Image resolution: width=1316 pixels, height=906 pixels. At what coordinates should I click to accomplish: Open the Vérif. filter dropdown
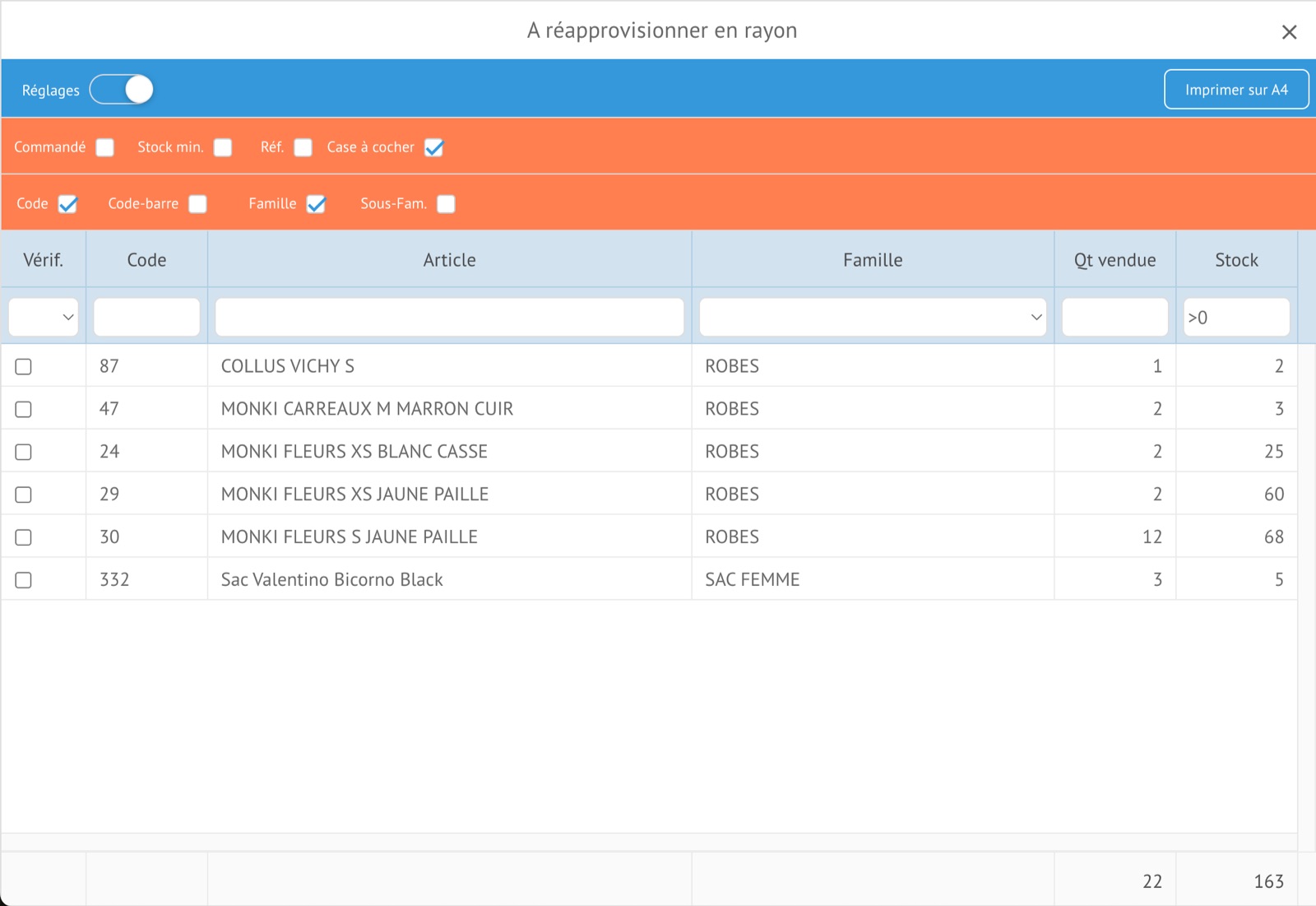coord(44,318)
